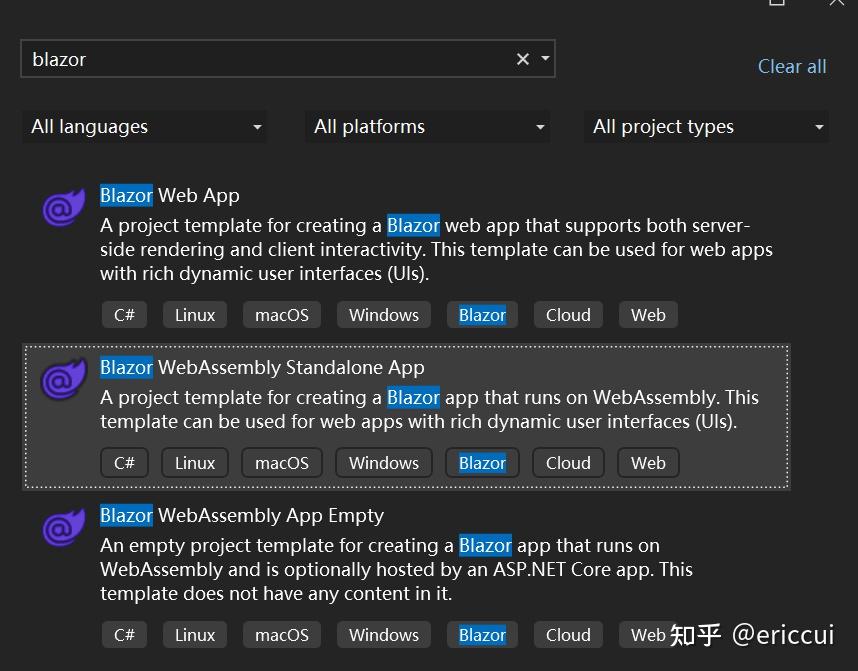Click the macOS tag on Blazor Web App
Image resolution: width=858 pixels, height=671 pixels.
pyautogui.click(x=281, y=314)
